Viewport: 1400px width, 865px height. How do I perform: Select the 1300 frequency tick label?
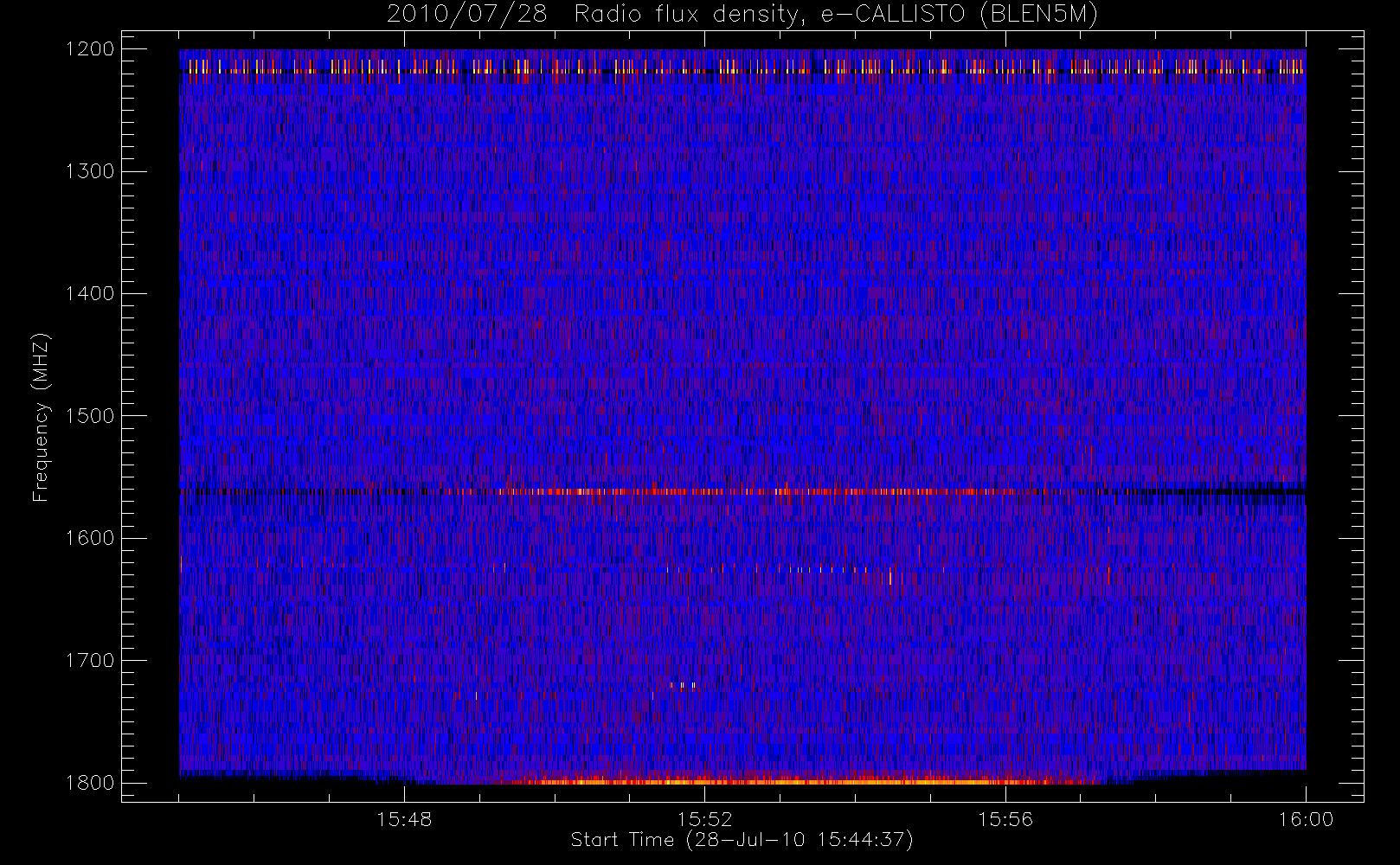pyautogui.click(x=90, y=171)
